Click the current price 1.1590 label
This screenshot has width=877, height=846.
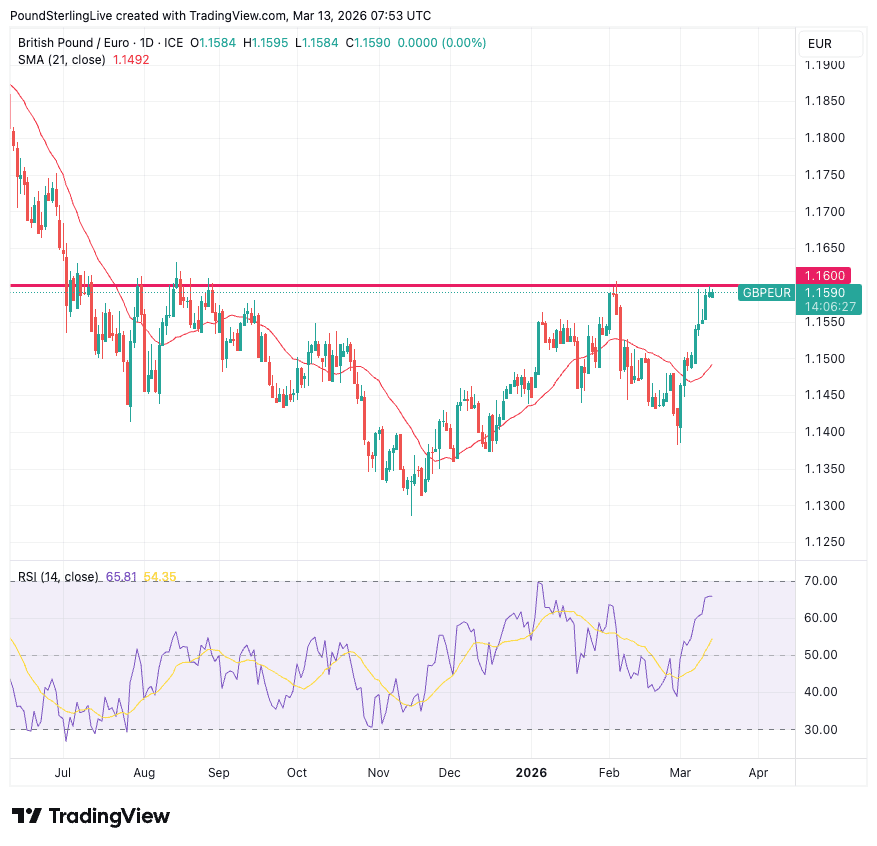820,292
